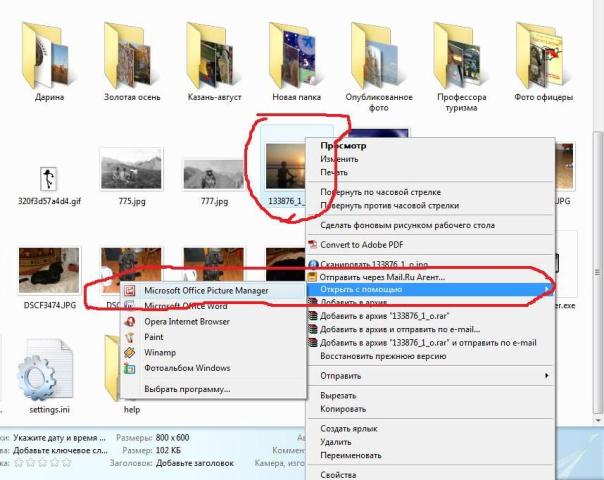Select Повернуть по часовой стрелке
The image size is (604, 480).
[x=380, y=192]
